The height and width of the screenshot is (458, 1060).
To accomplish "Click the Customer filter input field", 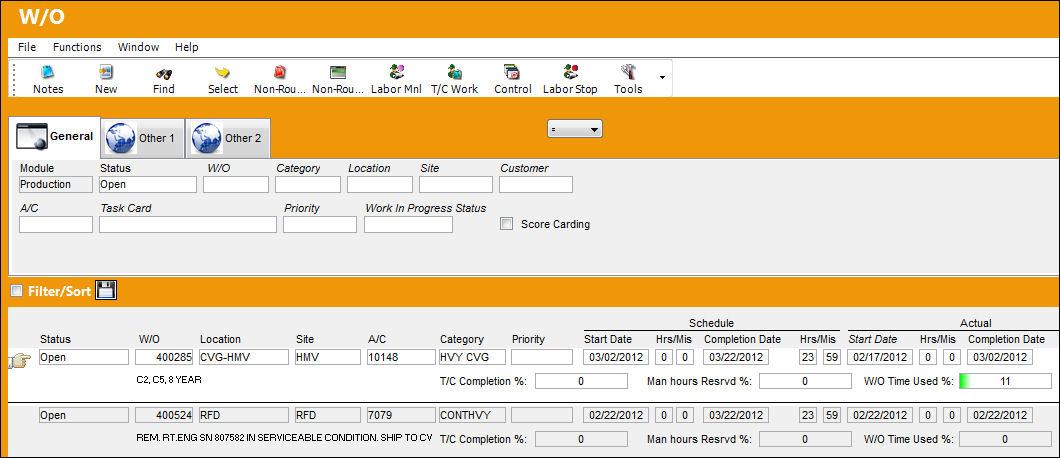I will coord(536,184).
